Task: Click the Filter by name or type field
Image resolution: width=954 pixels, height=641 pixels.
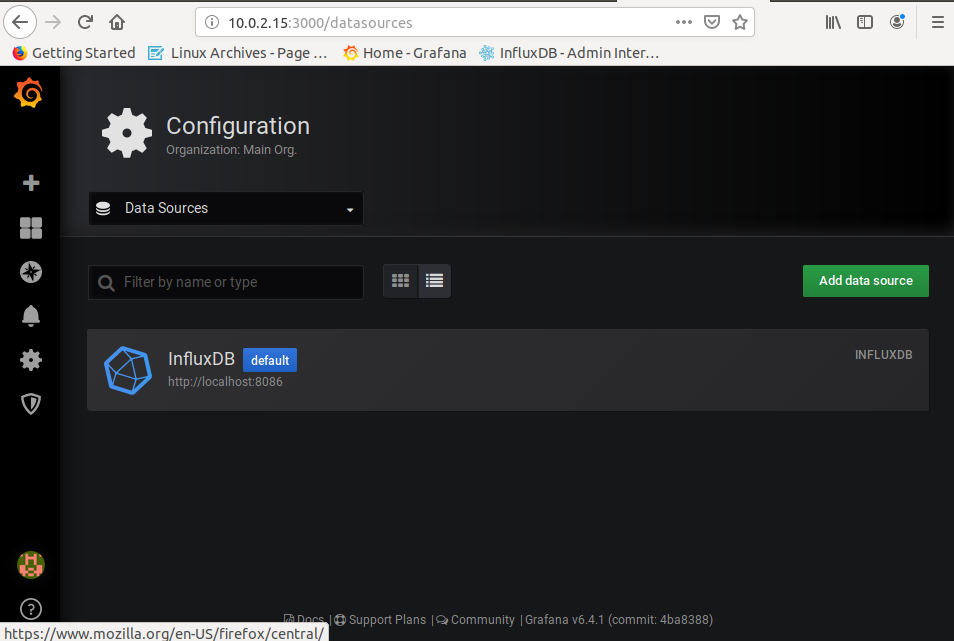Action: click(x=226, y=282)
